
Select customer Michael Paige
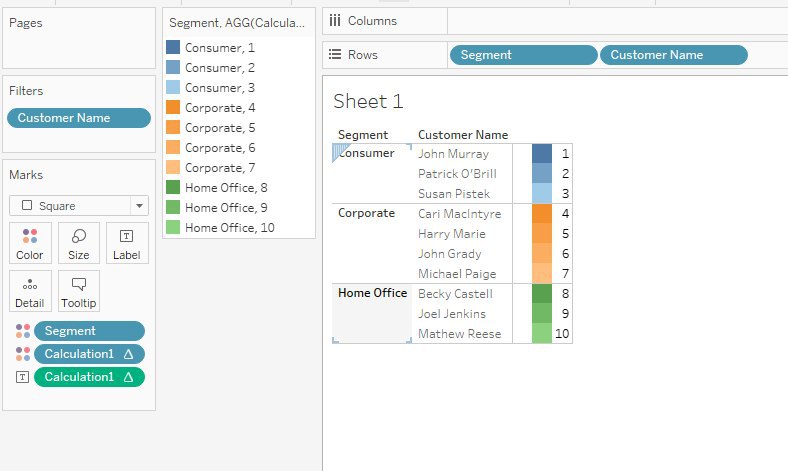(x=457, y=273)
